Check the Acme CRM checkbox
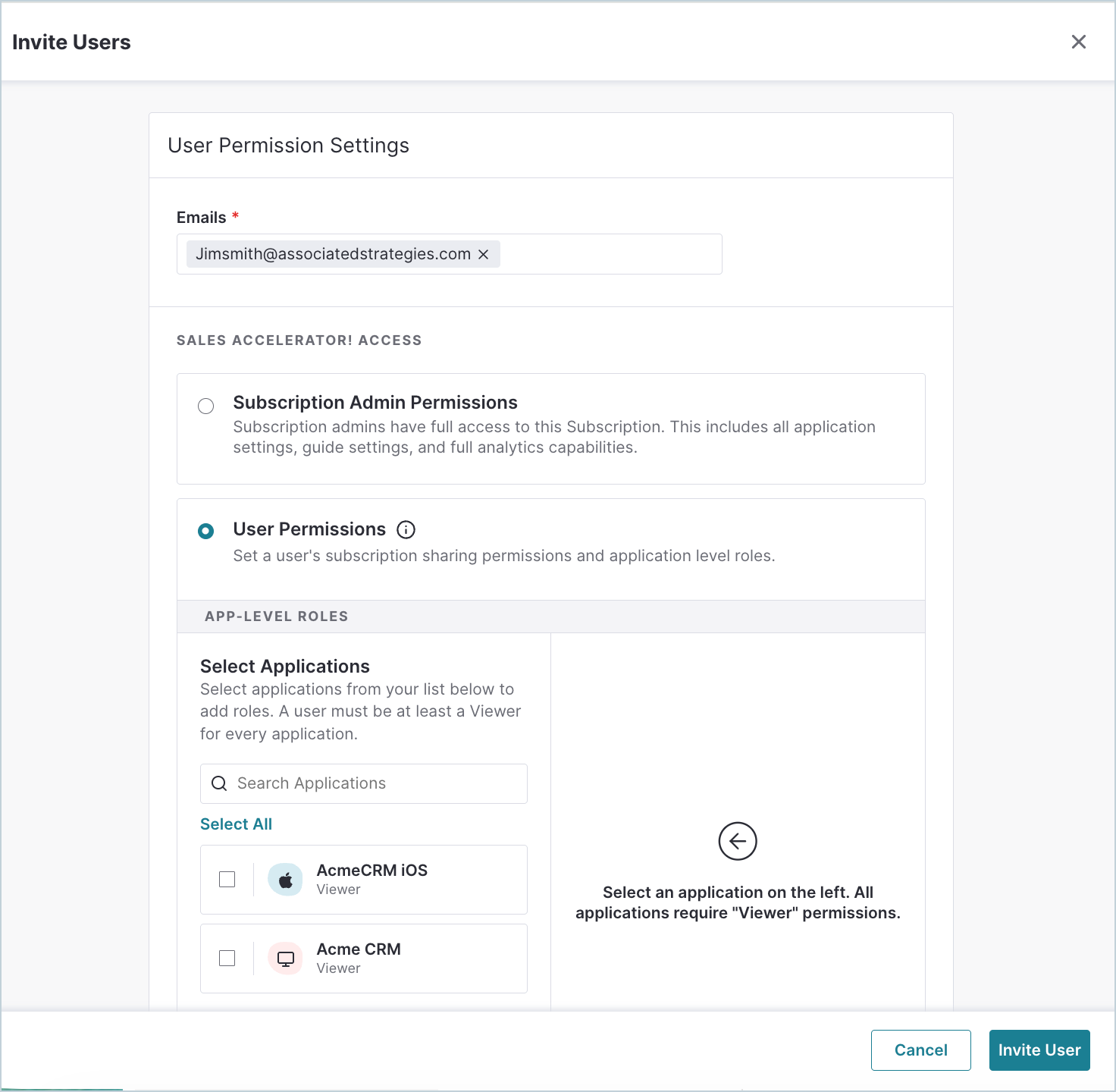The image size is (1116, 1092). pos(227,959)
